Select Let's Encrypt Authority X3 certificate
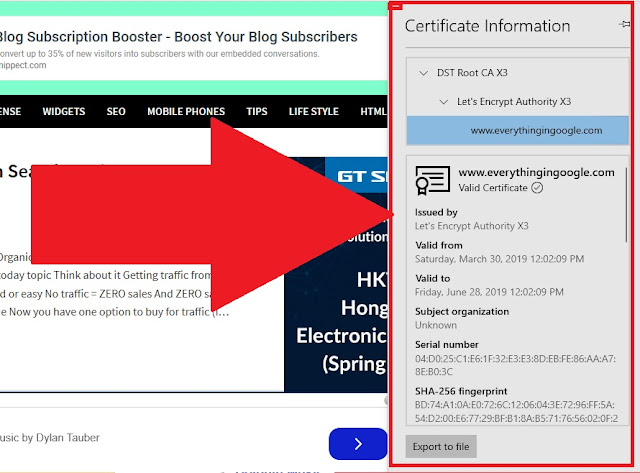640x473 pixels. click(x=514, y=102)
